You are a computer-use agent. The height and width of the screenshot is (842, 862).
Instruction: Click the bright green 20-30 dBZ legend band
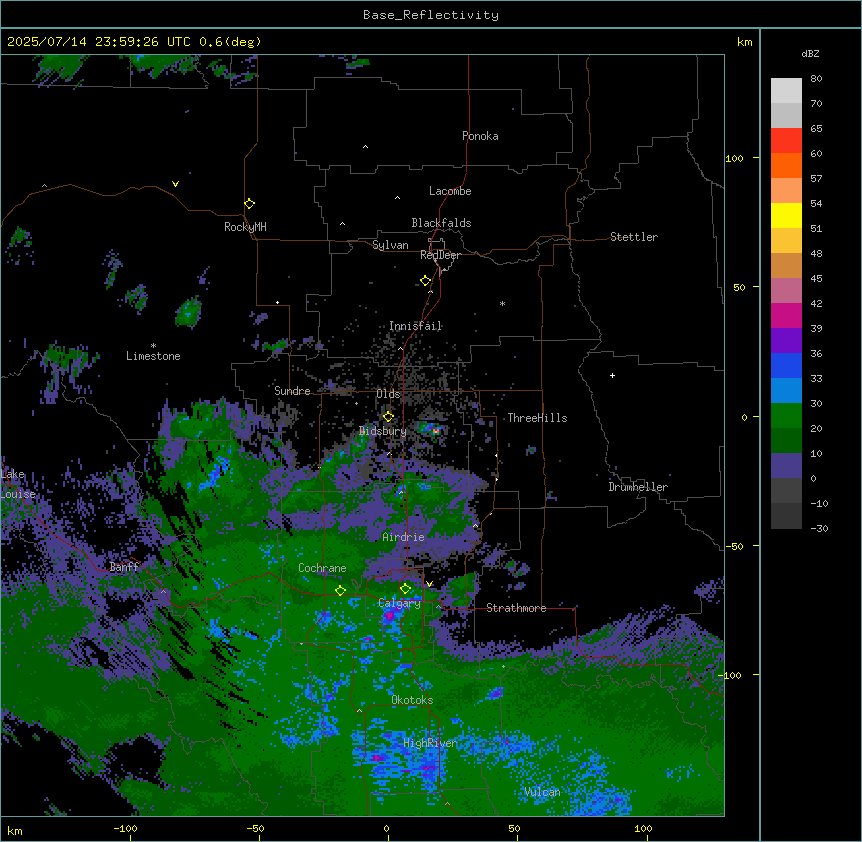pyautogui.click(x=786, y=416)
